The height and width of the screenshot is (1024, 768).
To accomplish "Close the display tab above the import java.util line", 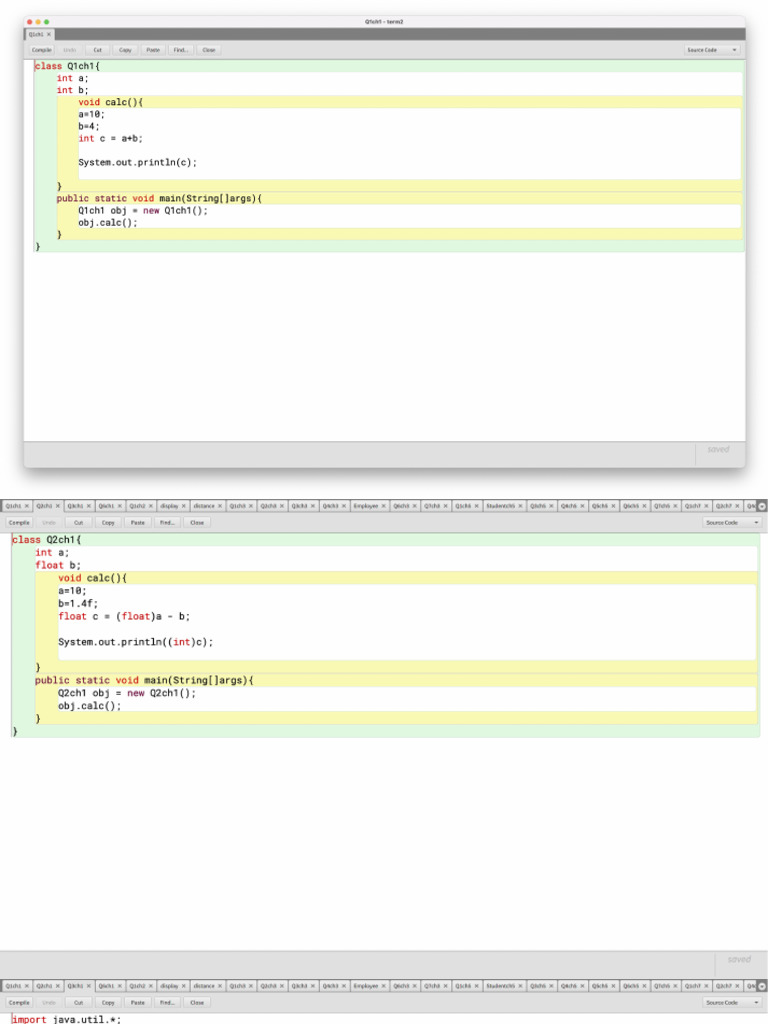I will coord(184,986).
